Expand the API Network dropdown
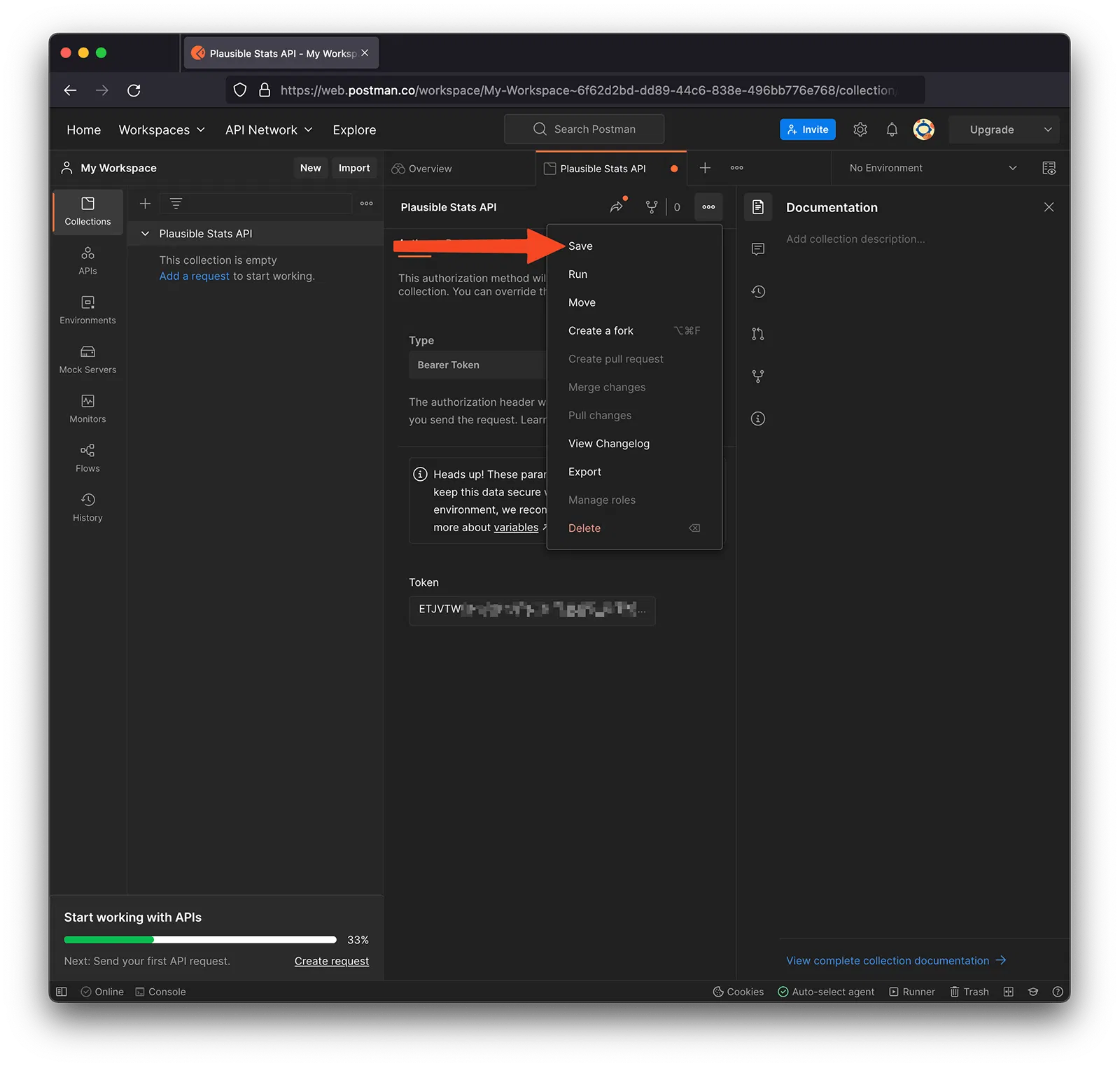 point(269,130)
